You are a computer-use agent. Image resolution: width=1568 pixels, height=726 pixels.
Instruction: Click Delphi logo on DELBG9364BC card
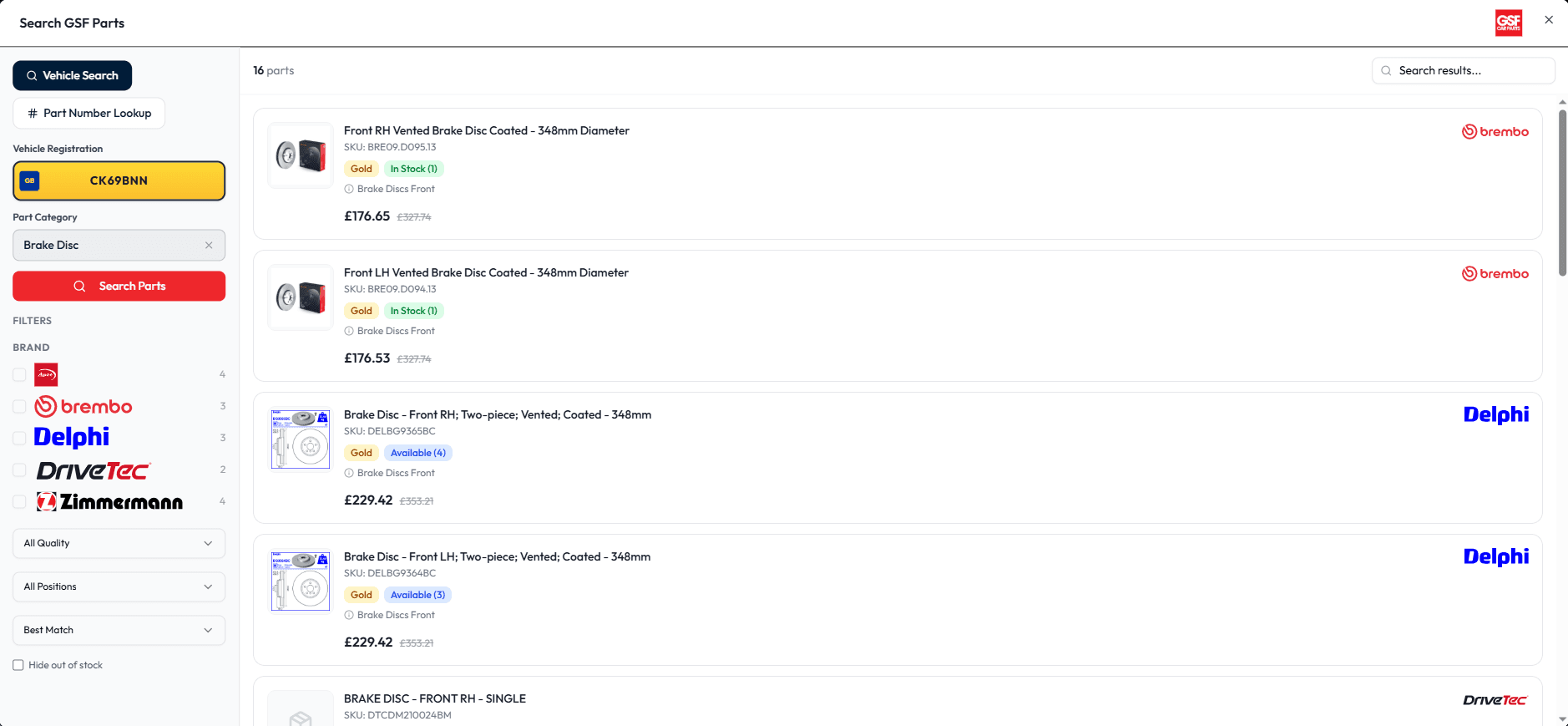tap(1496, 556)
